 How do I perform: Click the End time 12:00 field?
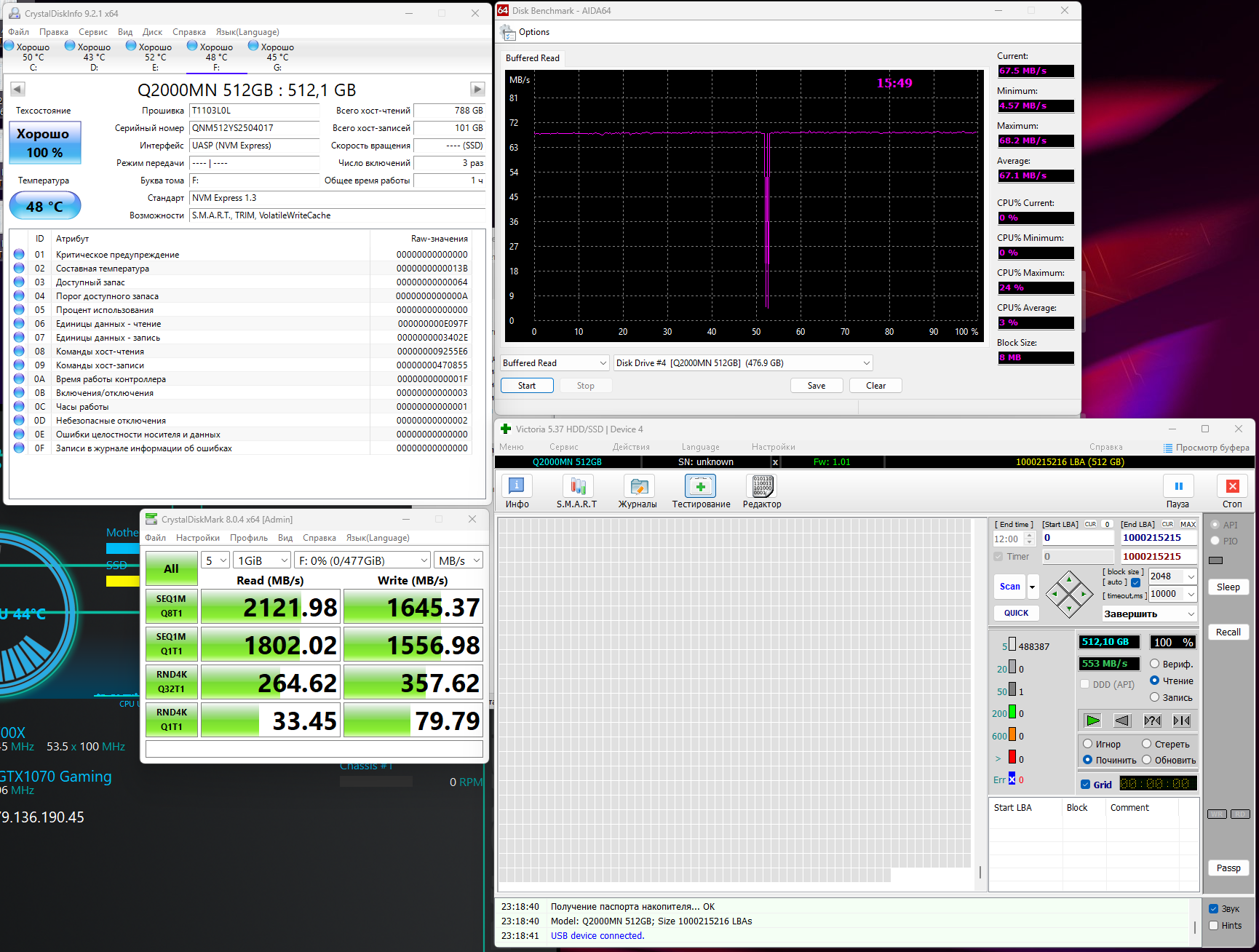pos(1014,539)
